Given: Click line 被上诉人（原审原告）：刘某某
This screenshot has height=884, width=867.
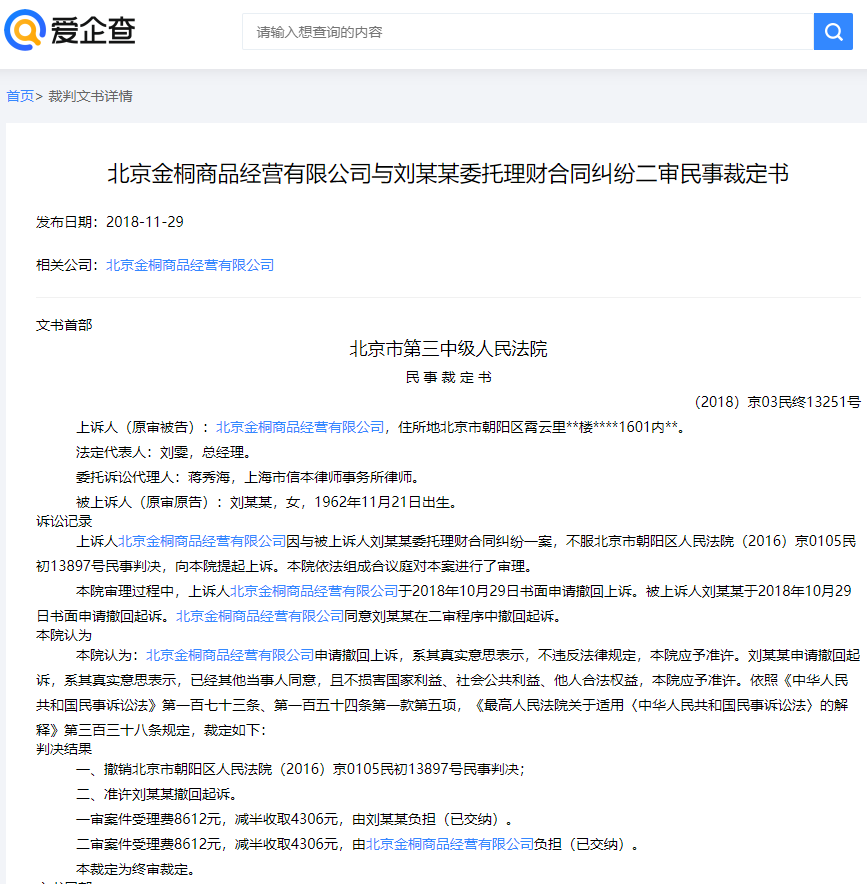Looking at the screenshot, I should pyautogui.click(x=267, y=502).
